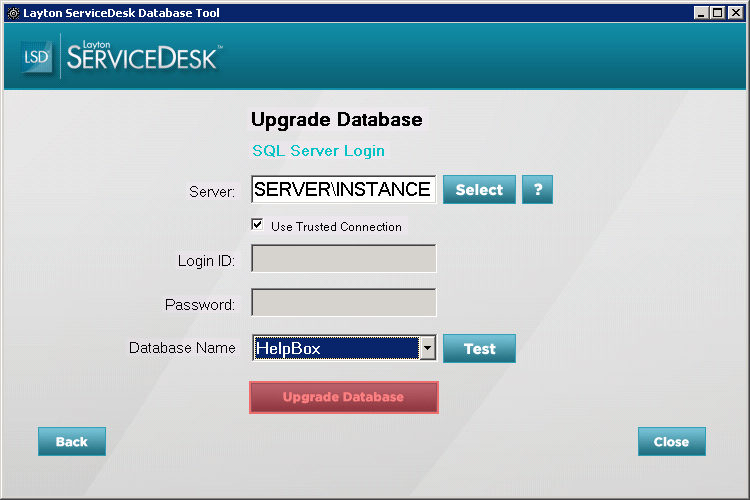Test the database connection
The height and width of the screenshot is (500, 750).
tap(479, 348)
